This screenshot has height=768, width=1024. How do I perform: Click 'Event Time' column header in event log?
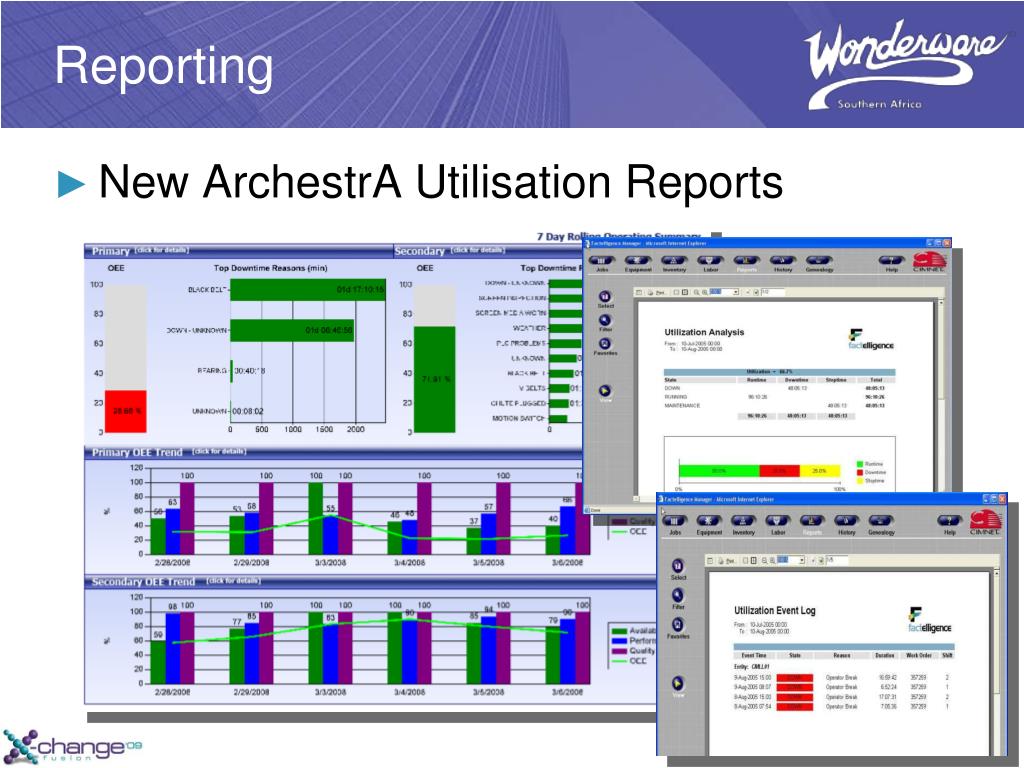point(754,655)
